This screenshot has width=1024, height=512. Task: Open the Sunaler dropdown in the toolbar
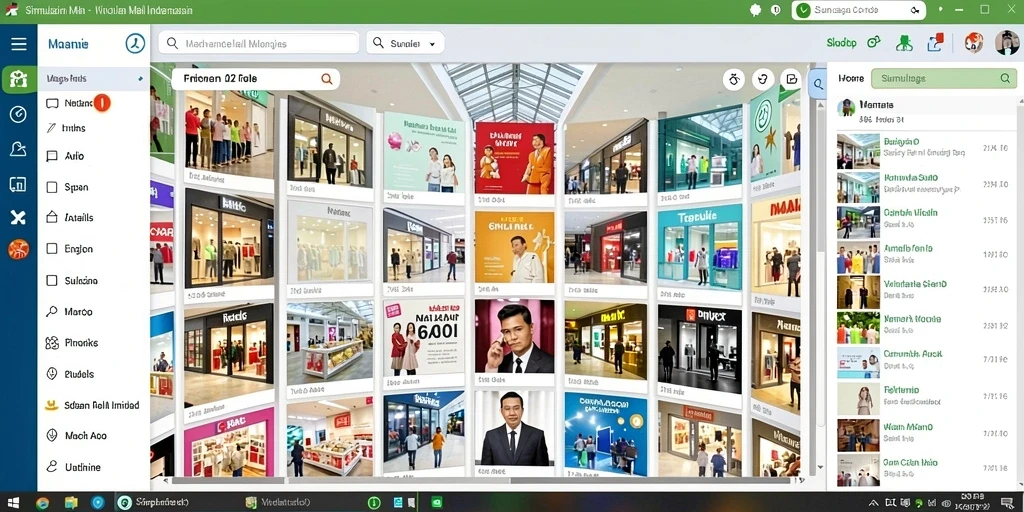tap(405, 44)
